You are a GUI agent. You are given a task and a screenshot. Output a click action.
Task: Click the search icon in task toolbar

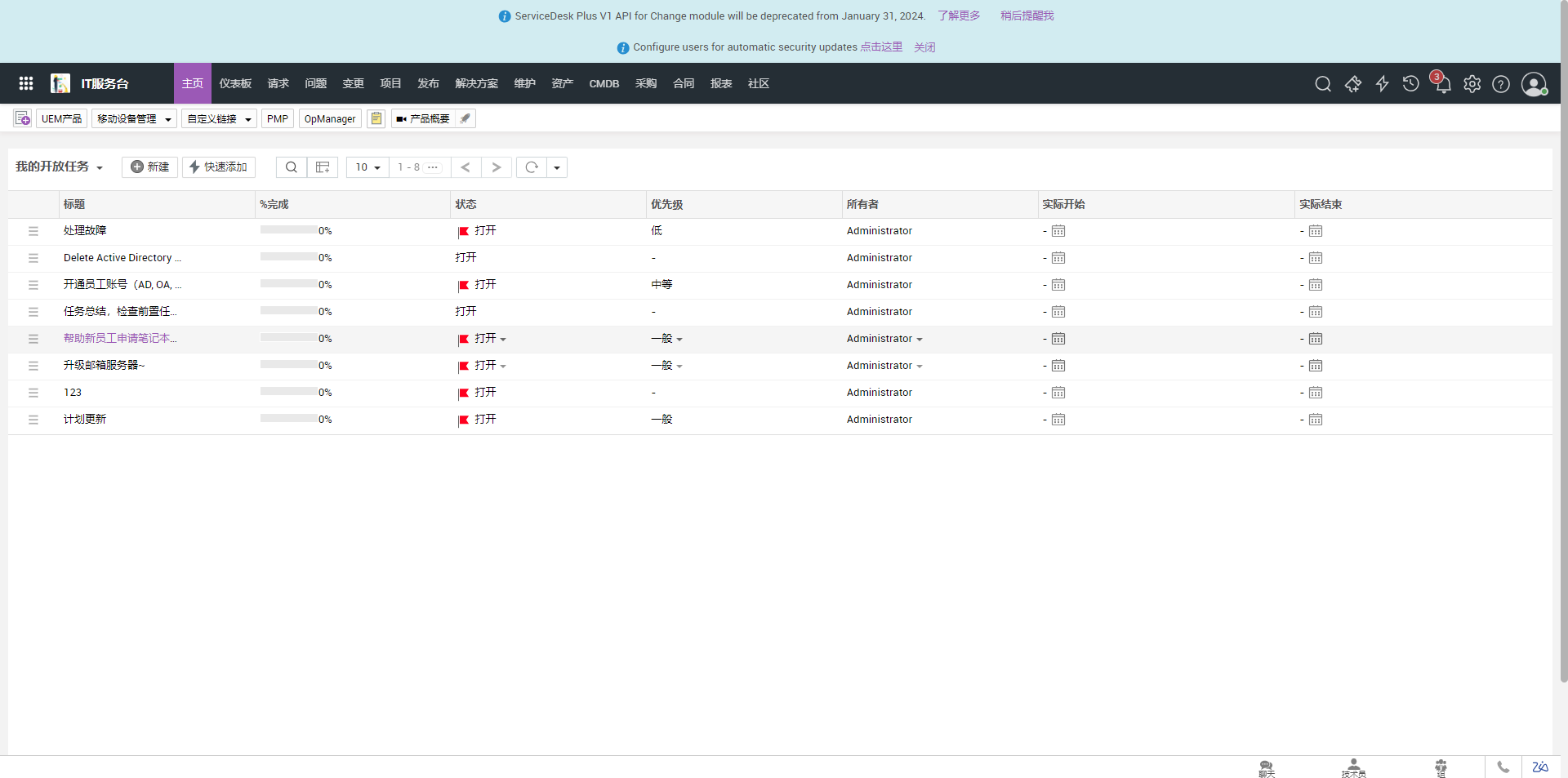click(x=291, y=167)
